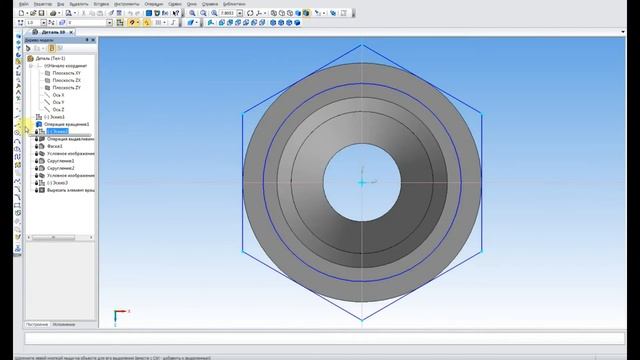Click the Print icon
640x360 pixels.
click(53, 13)
